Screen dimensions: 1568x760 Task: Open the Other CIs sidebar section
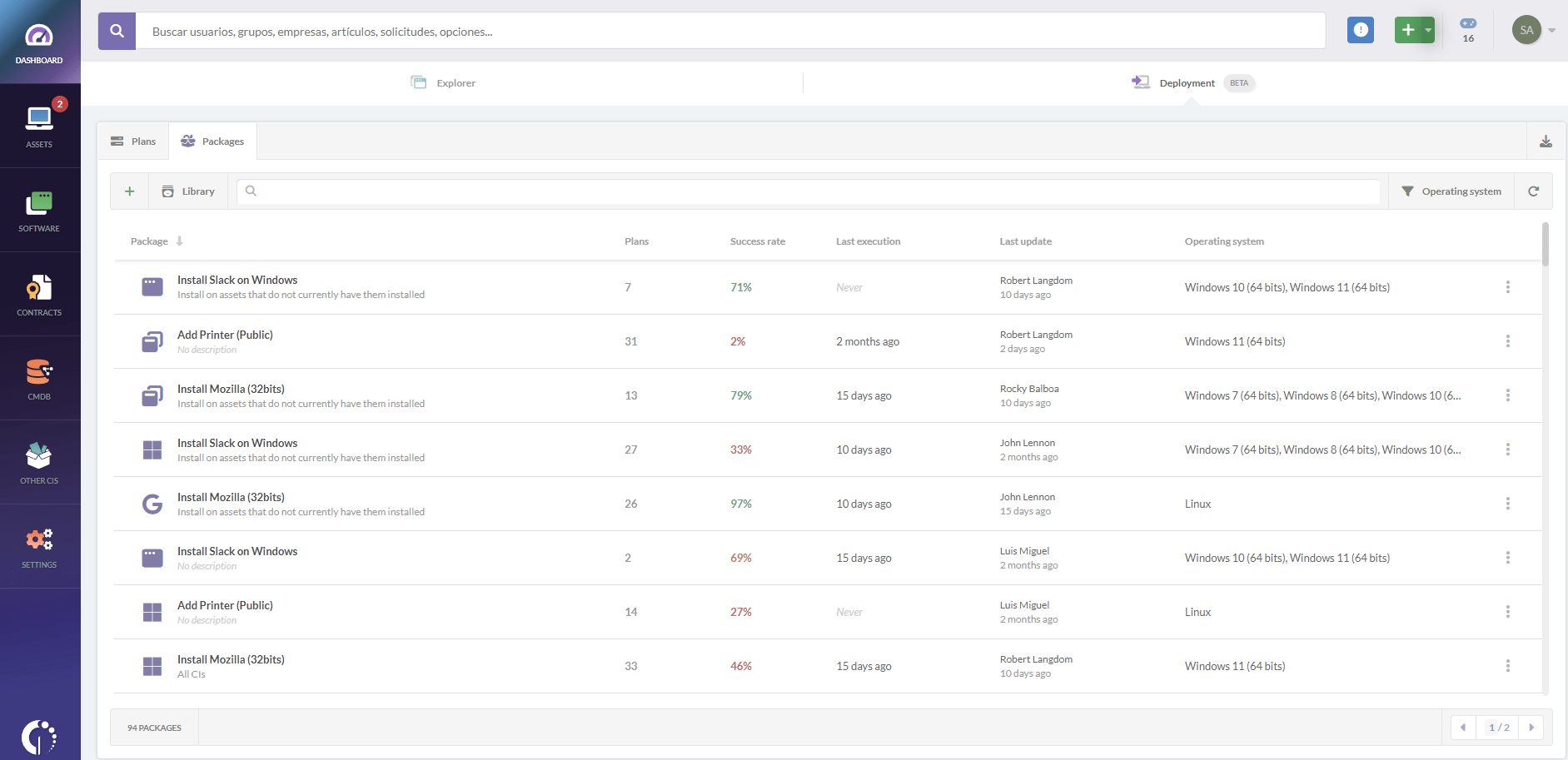pos(38,462)
